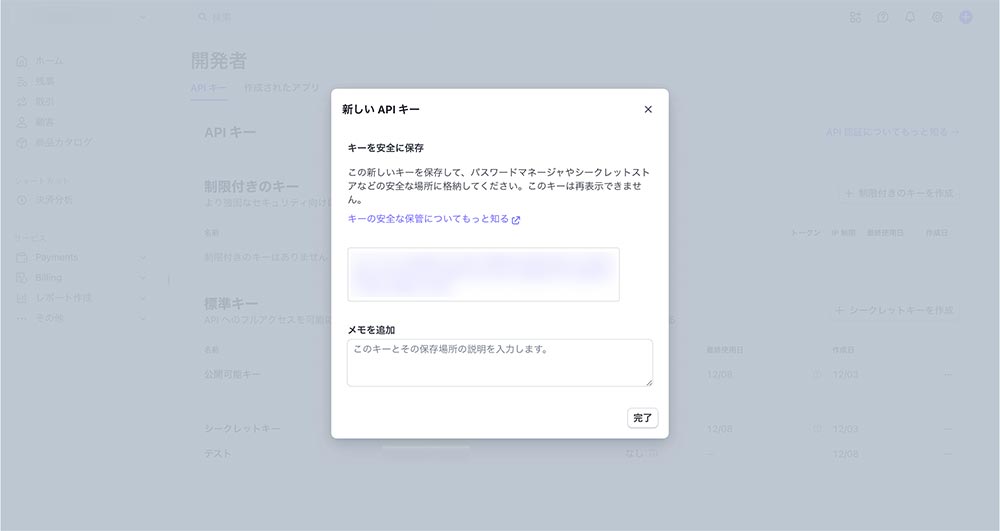The image size is (1000, 531).
Task: Open overflow menu for 公開可能キー row
Action: point(948,375)
